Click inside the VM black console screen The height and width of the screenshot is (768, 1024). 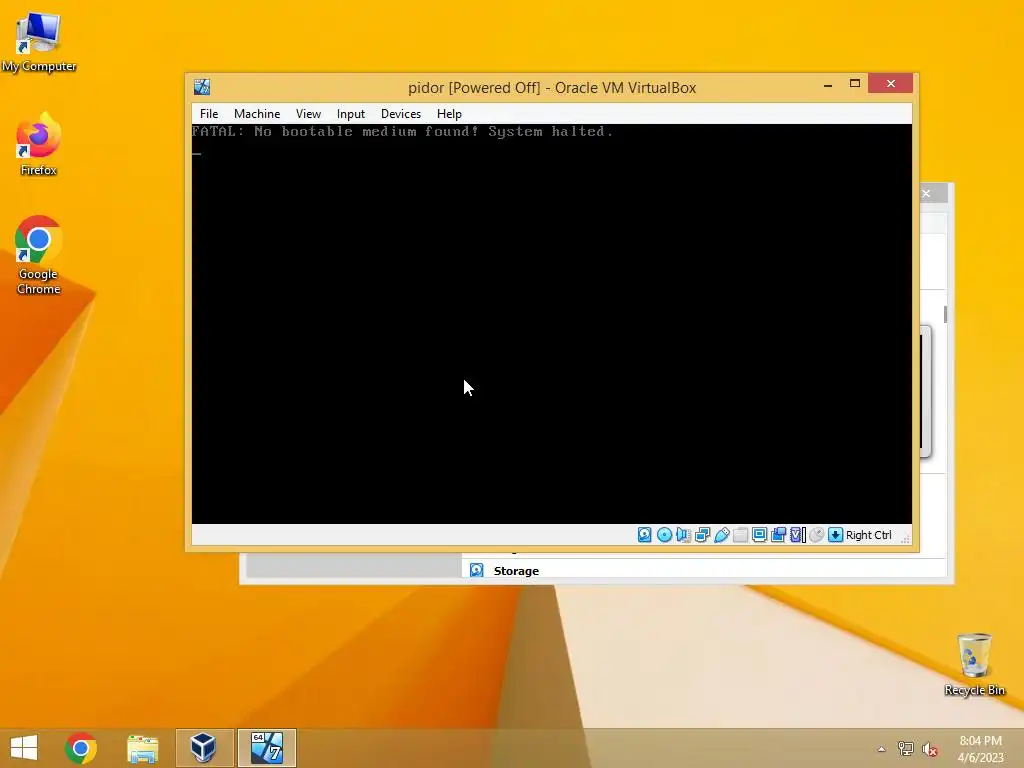coord(552,324)
